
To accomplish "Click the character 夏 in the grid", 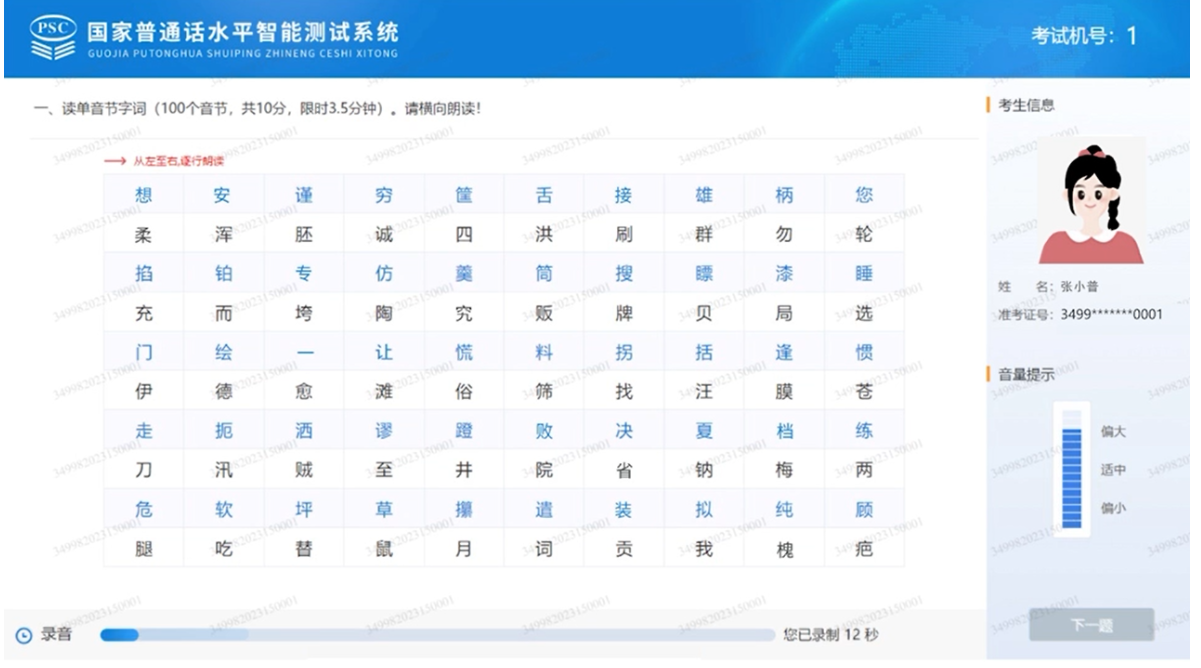I will pos(704,431).
